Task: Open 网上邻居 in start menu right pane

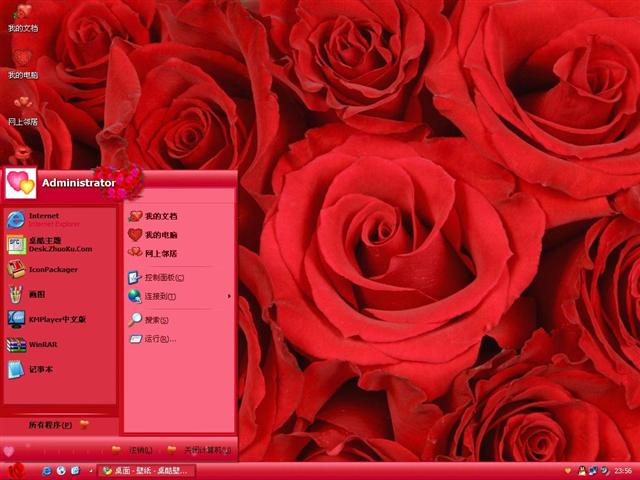Action: click(179, 253)
